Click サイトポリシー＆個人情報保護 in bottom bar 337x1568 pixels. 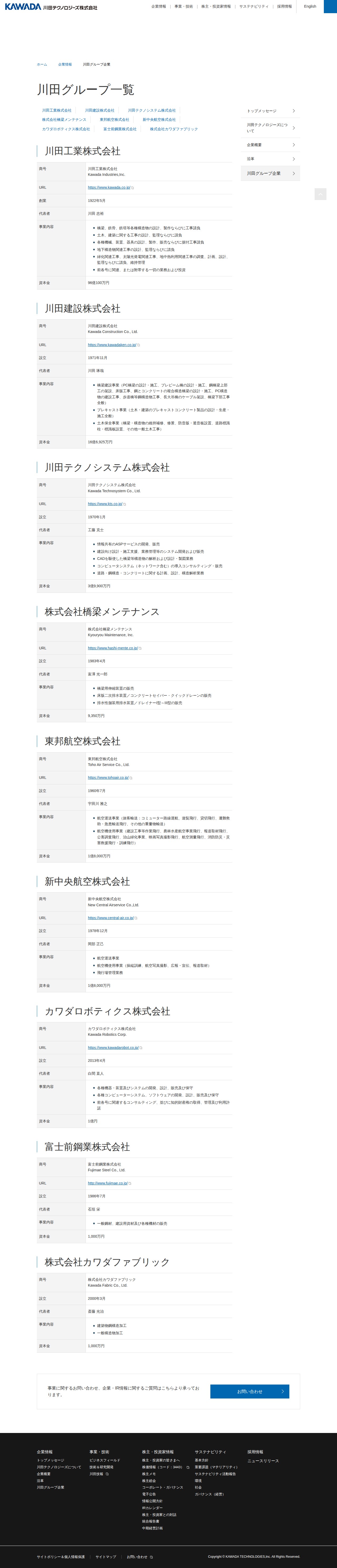click(x=61, y=1557)
